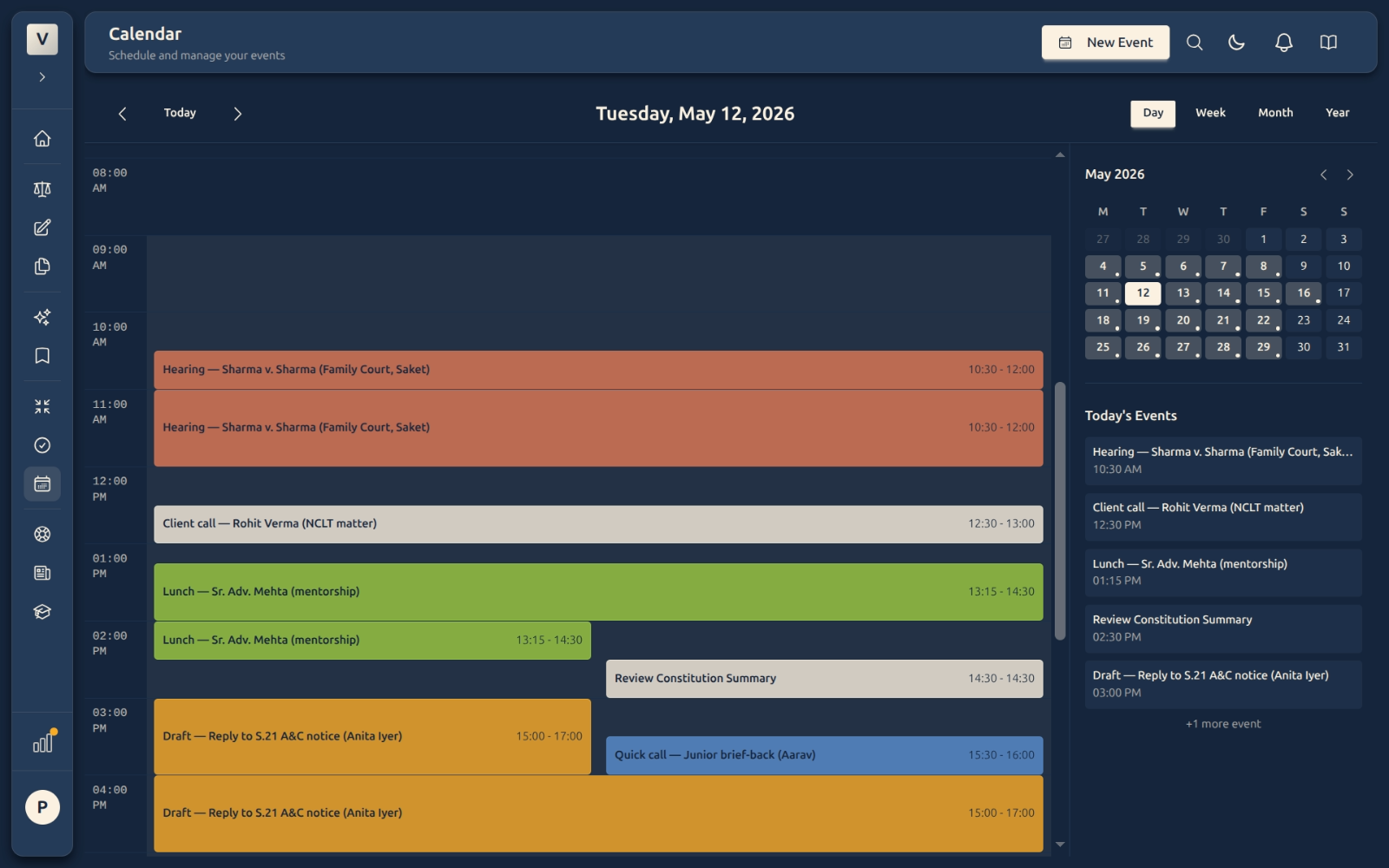Click the P user avatar
The width and height of the screenshot is (1389, 868).
42,807
